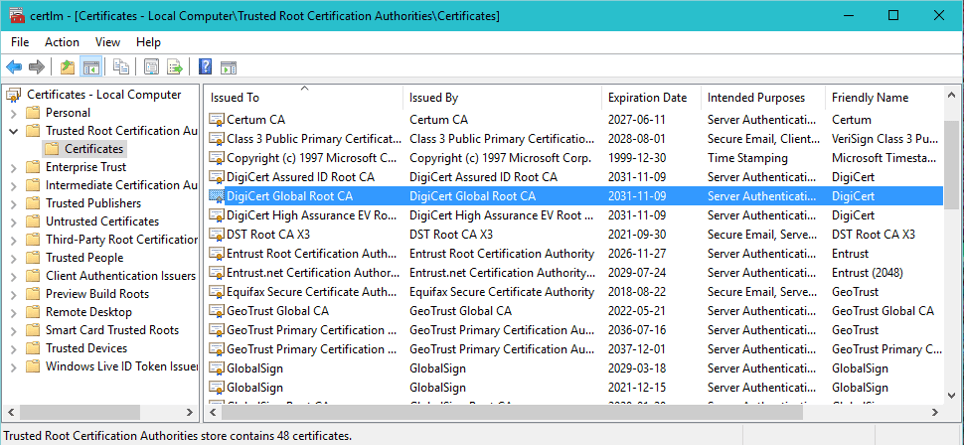Open Help via blue question mark icon
The image size is (964, 445).
click(205, 67)
